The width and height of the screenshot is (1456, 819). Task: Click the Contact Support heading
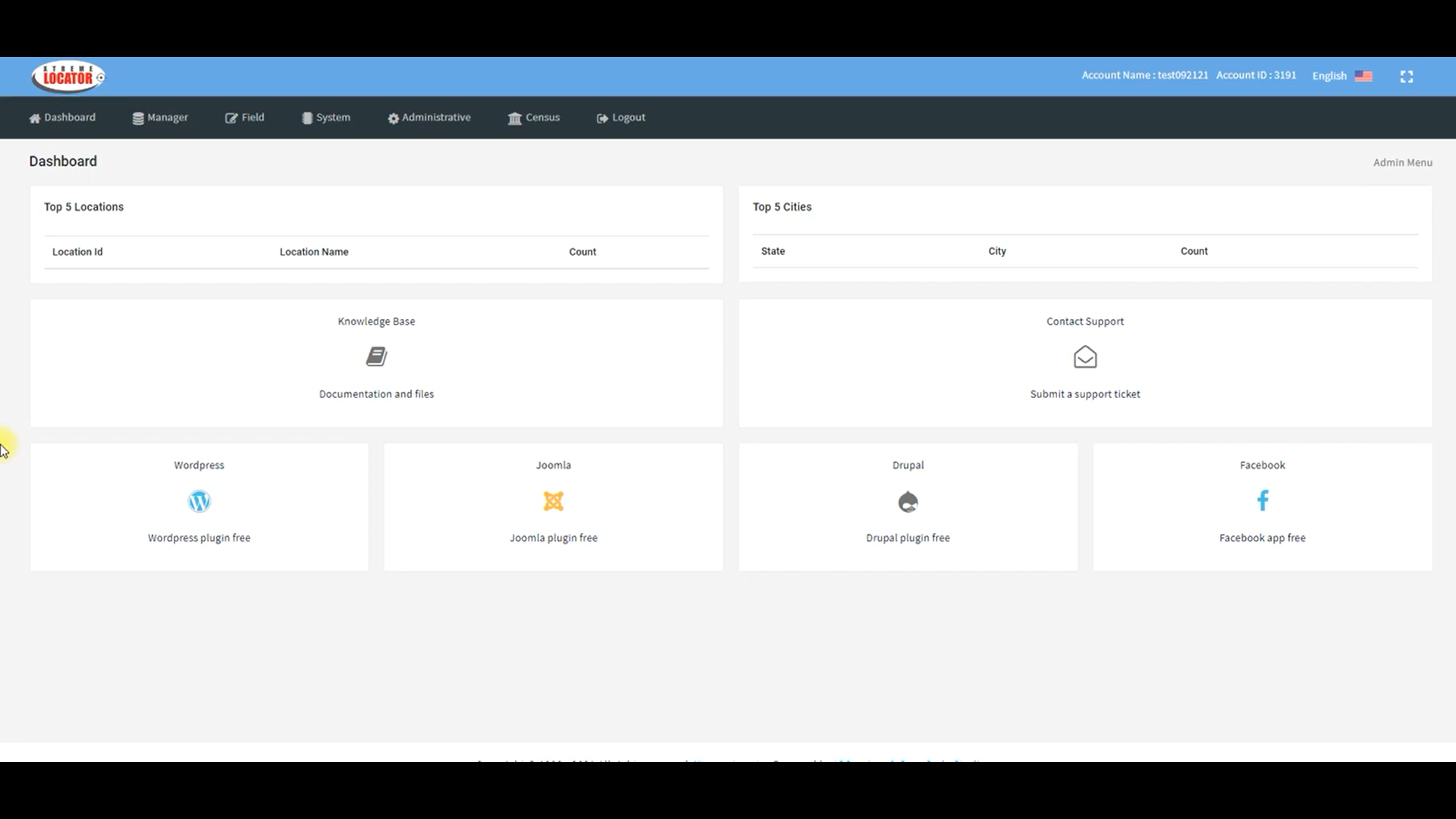pyautogui.click(x=1085, y=322)
